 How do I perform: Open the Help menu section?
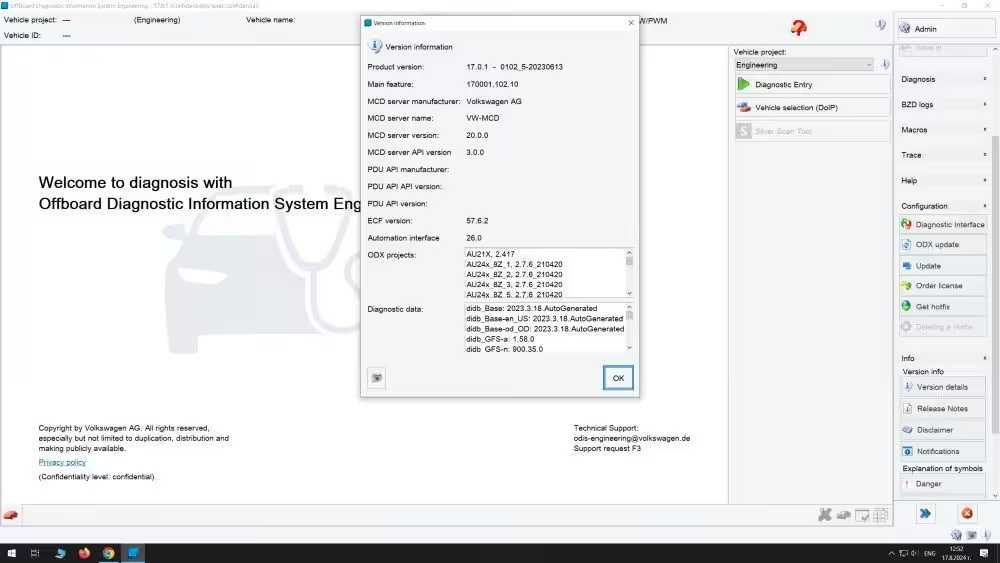[943, 180]
